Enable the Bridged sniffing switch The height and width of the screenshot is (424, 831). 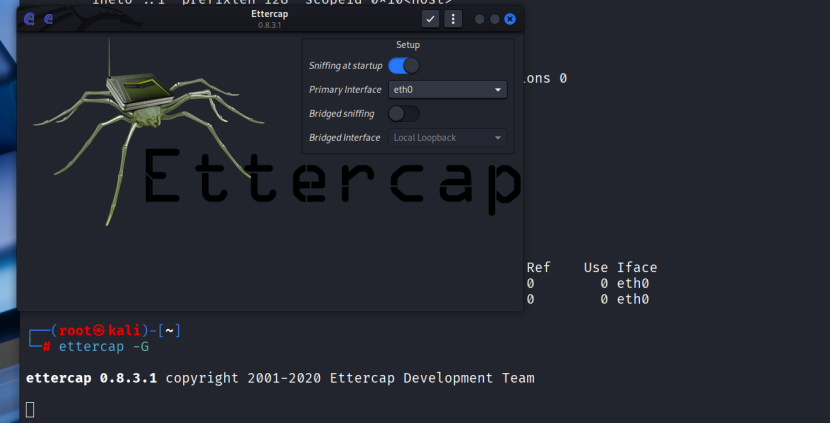tap(404, 113)
